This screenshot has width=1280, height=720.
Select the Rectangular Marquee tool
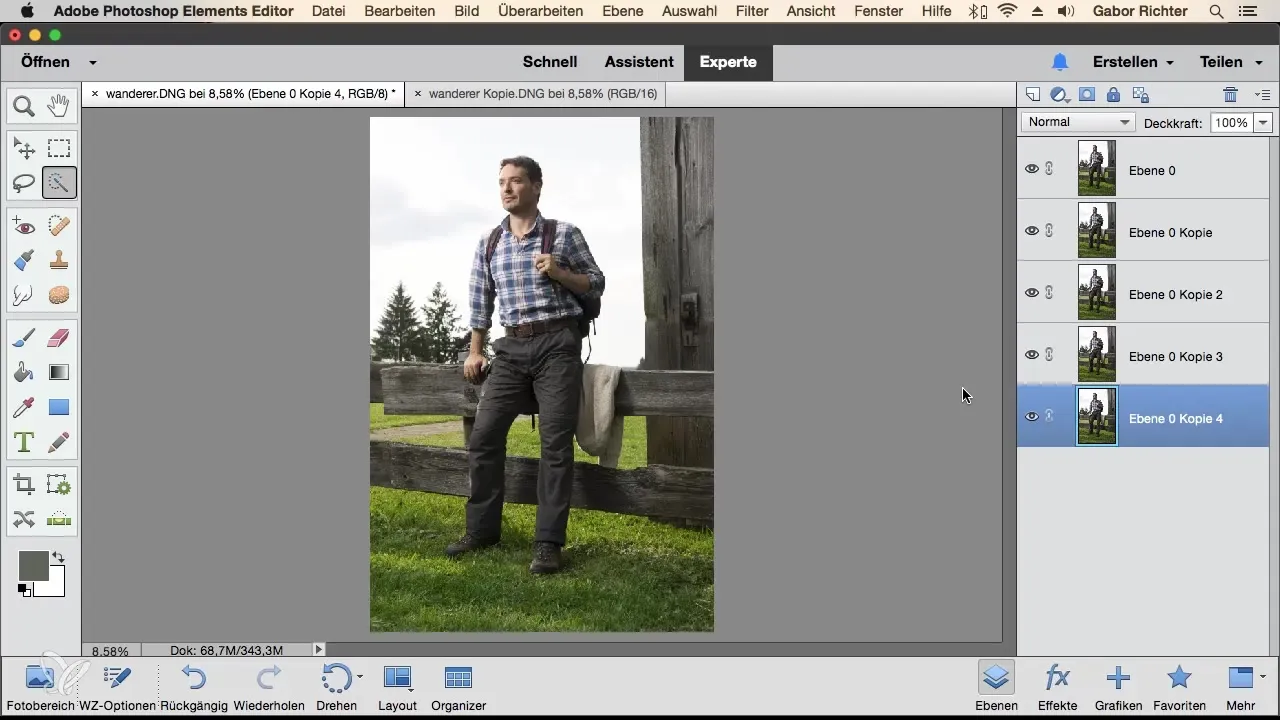(59, 149)
